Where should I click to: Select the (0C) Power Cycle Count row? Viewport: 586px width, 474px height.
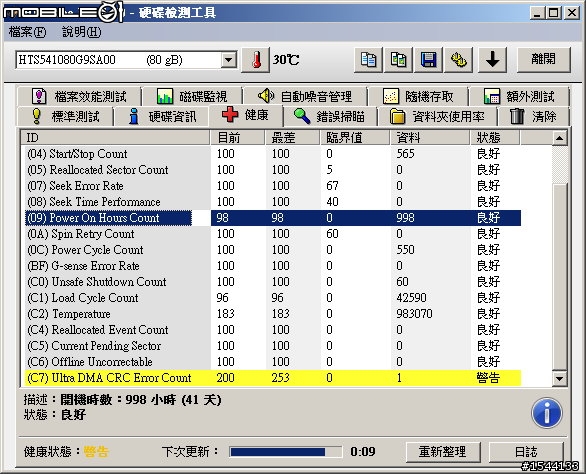[x=273, y=250]
